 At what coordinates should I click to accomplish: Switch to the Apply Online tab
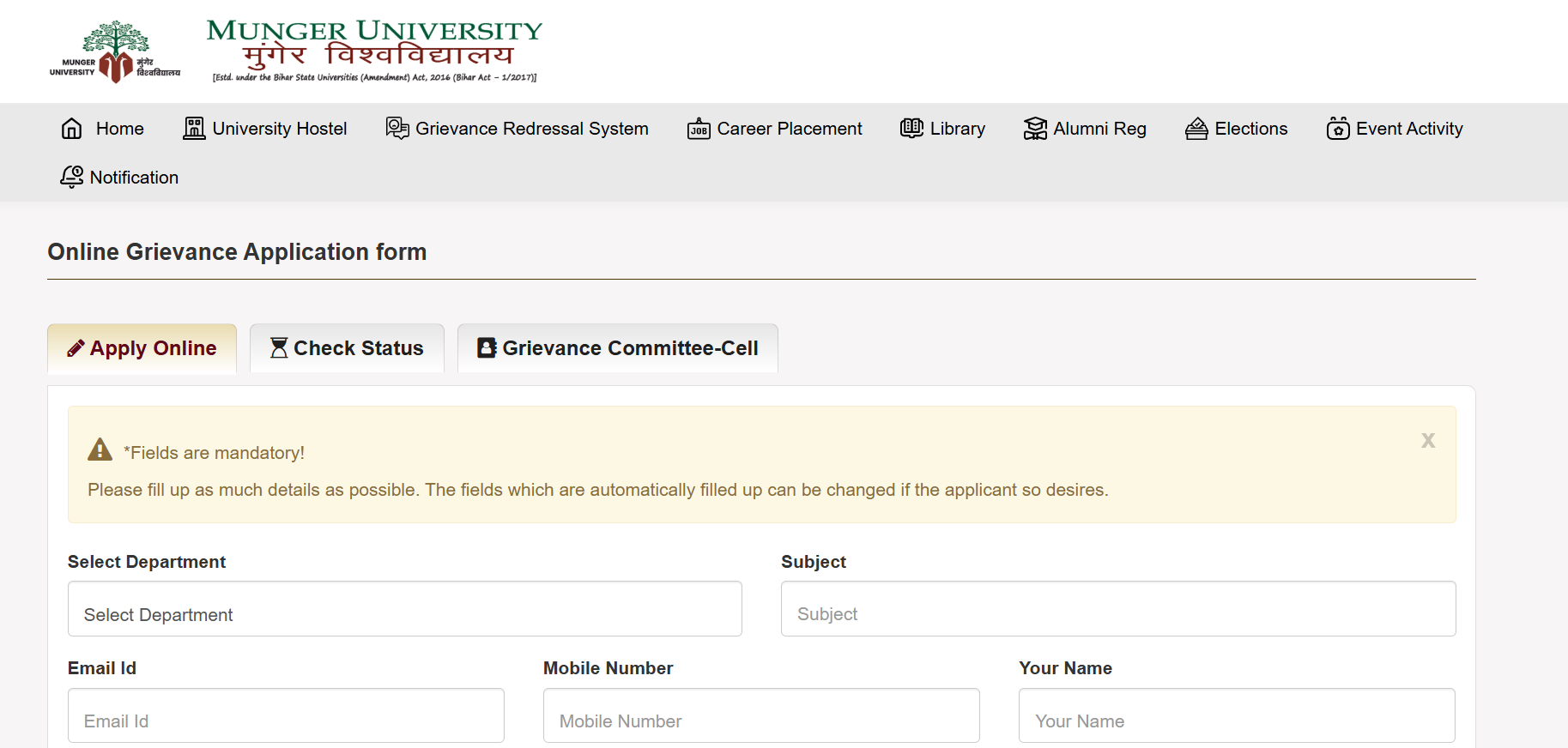click(x=142, y=348)
